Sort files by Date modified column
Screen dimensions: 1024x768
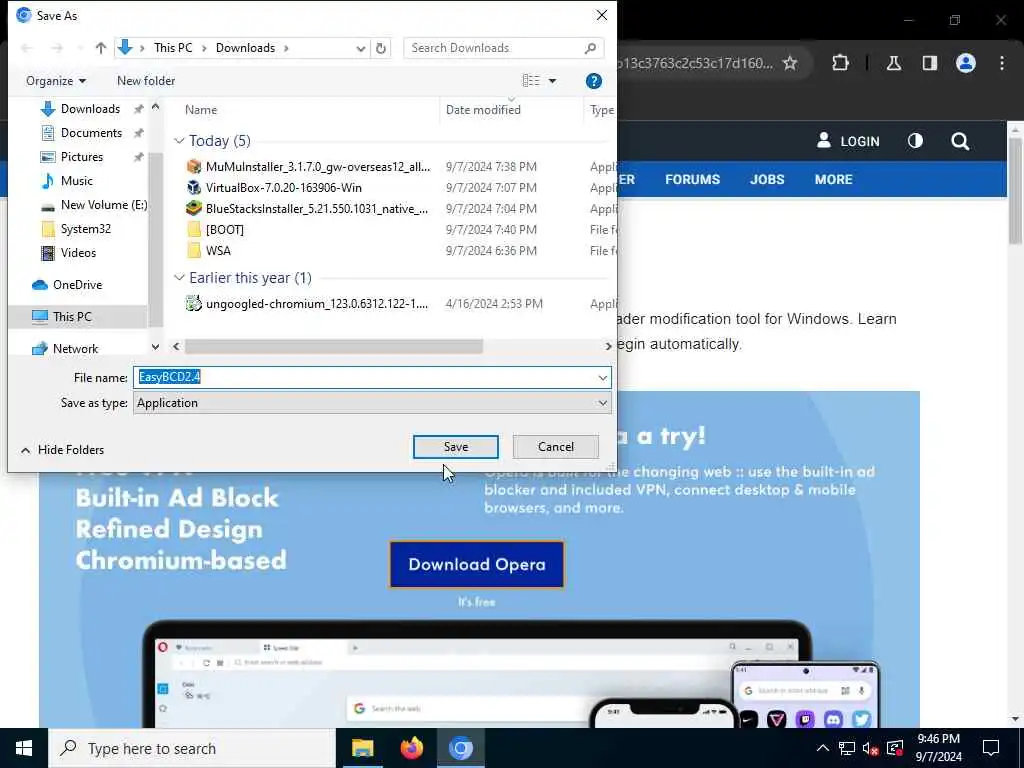coord(483,110)
